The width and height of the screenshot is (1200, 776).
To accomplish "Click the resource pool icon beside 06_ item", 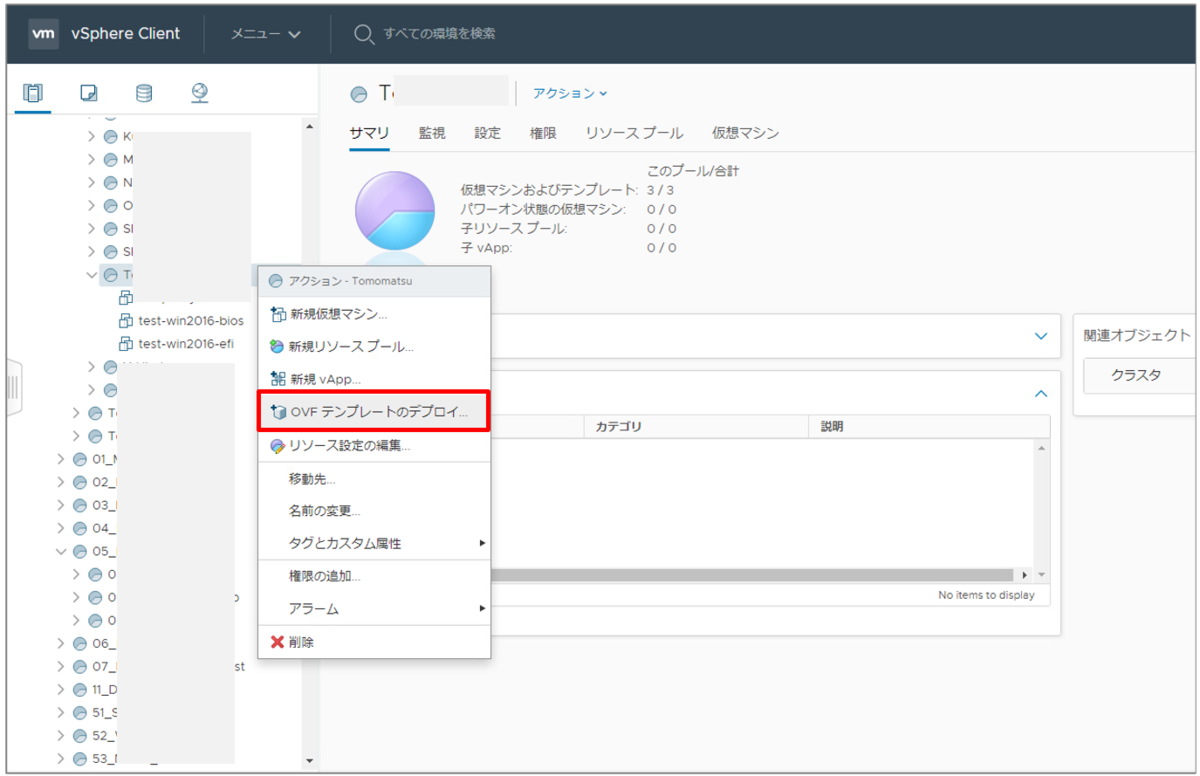I will click(x=80, y=644).
